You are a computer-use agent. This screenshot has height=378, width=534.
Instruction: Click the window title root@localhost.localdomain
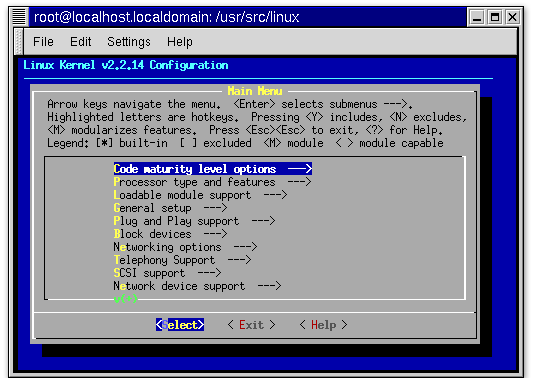coord(167,17)
